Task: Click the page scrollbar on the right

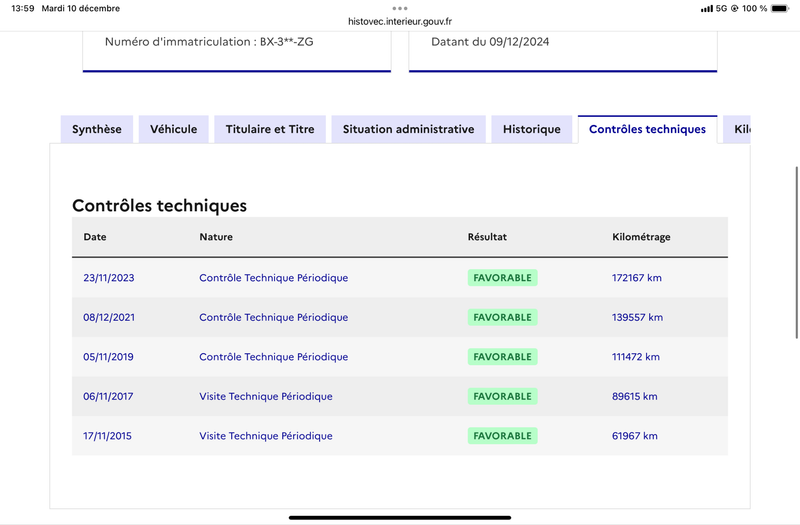Action: pyautogui.click(x=796, y=252)
